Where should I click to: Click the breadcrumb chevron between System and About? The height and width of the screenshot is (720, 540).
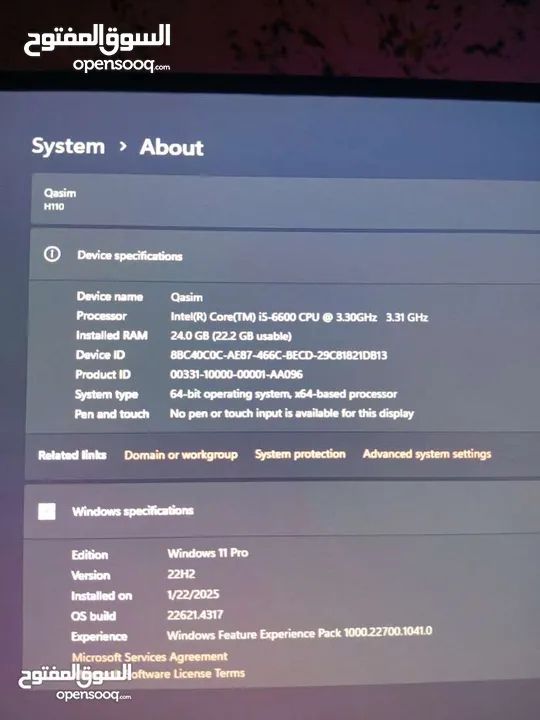pyautogui.click(x=122, y=146)
